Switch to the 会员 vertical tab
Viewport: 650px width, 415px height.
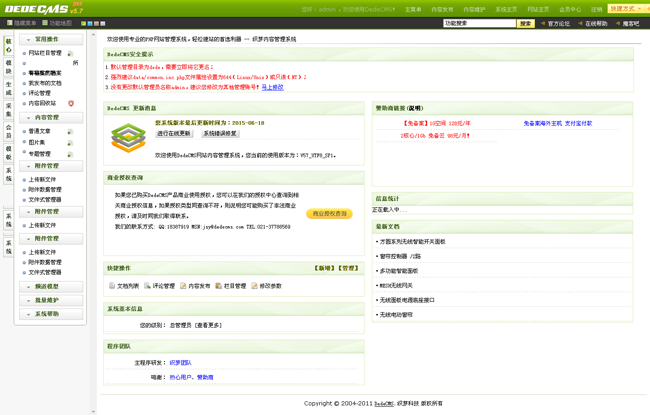9,132
